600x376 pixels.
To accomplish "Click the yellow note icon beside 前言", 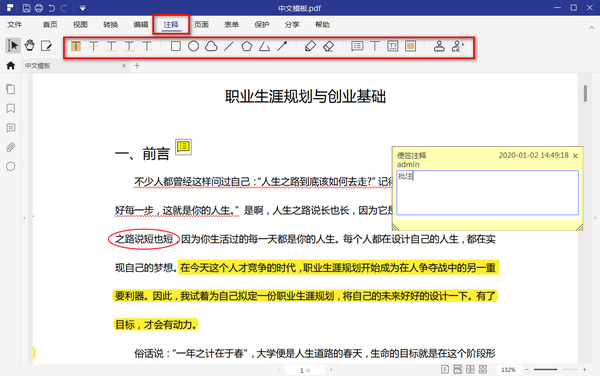I will point(183,146).
